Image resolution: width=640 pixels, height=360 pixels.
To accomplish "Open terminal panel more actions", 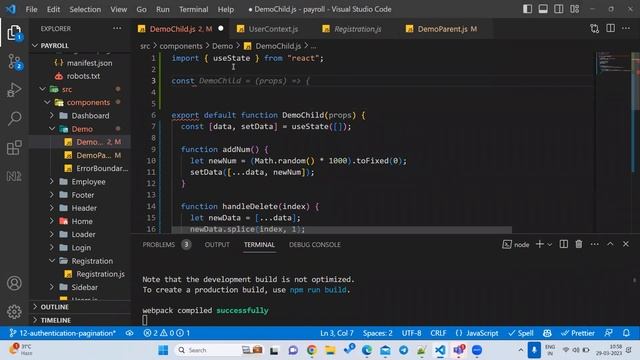I will pyautogui.click(x=594, y=244).
